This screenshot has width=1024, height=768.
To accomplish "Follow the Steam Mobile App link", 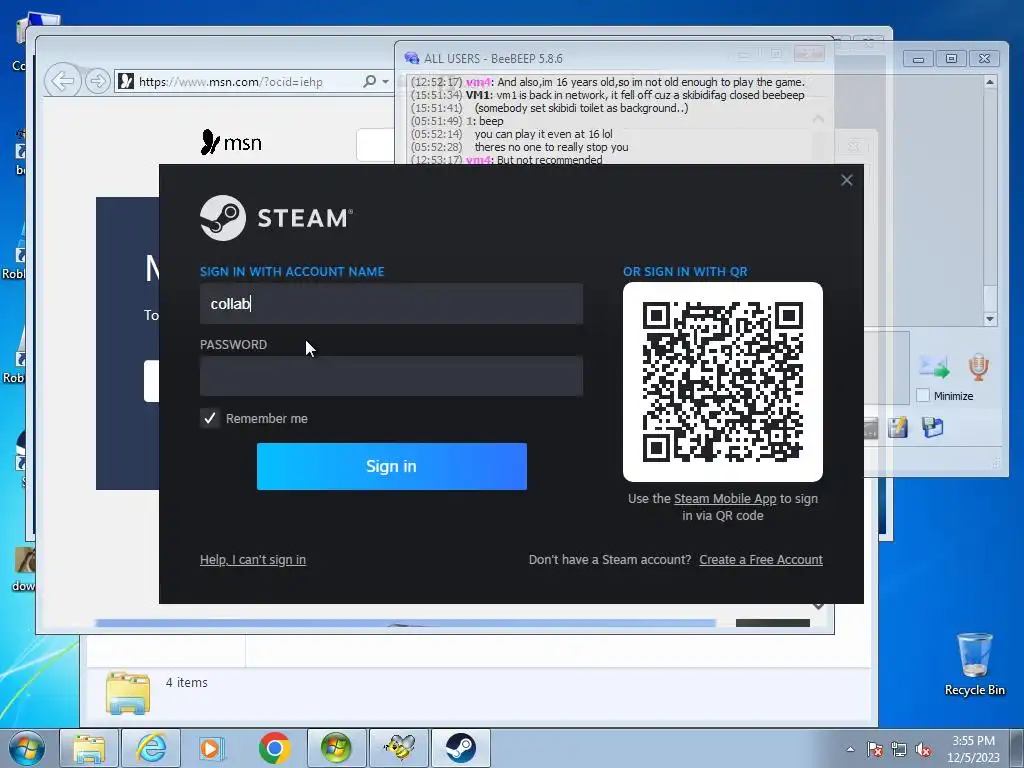I will [x=725, y=498].
